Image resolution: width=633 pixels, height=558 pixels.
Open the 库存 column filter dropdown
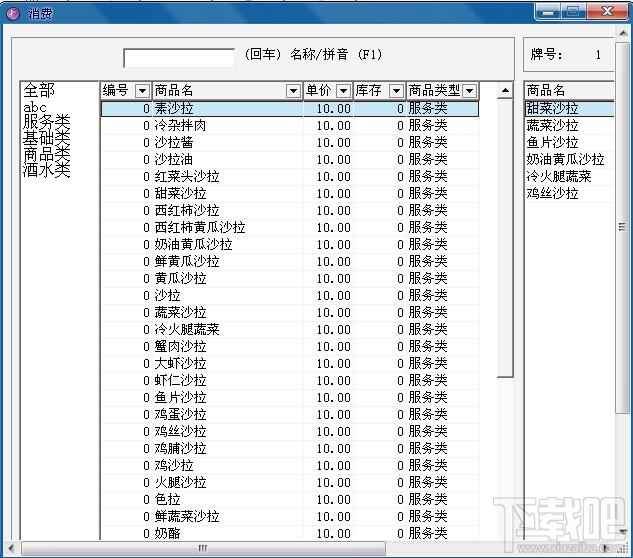(x=396, y=91)
